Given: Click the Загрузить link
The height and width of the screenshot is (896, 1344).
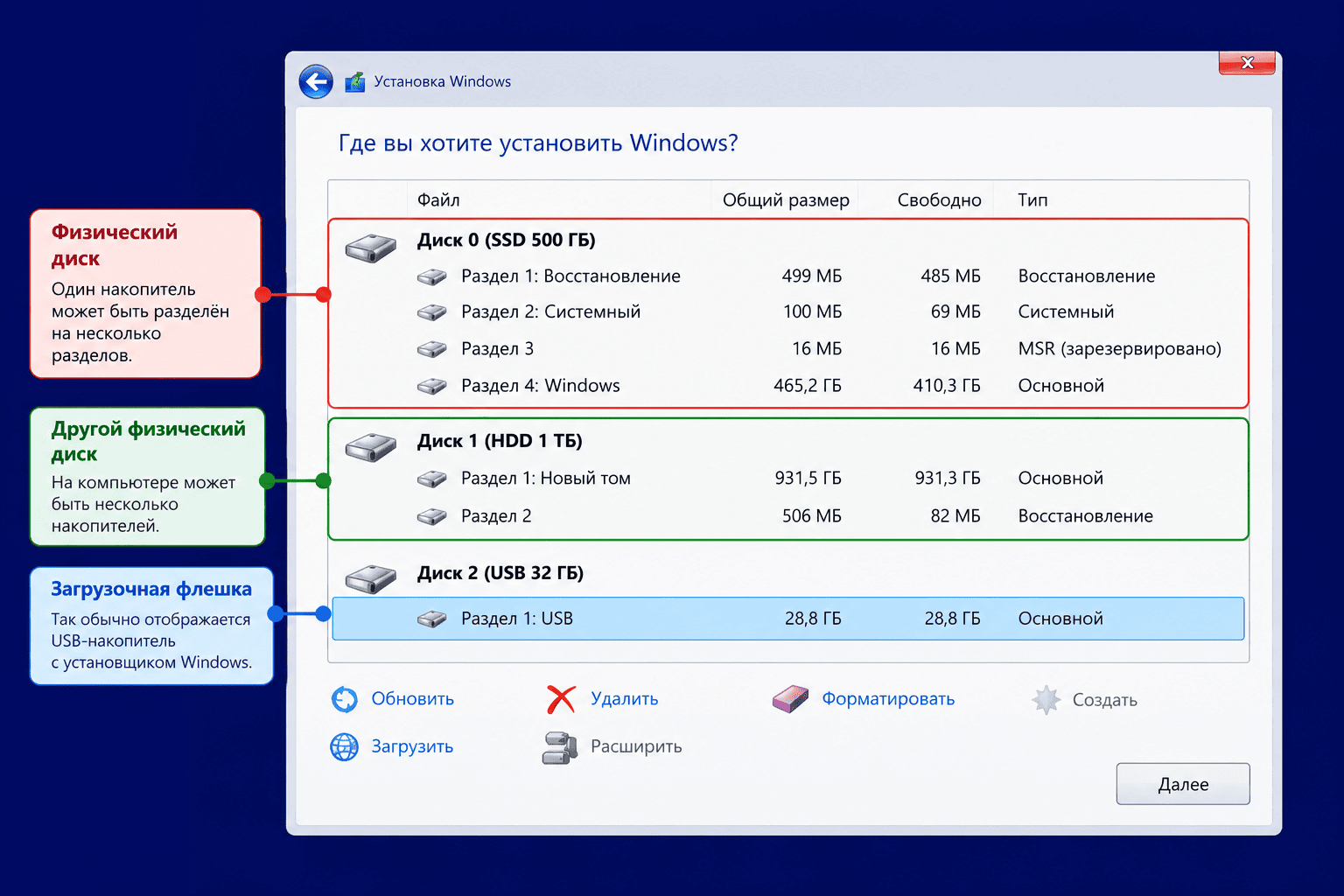Looking at the screenshot, I should coord(412,746).
